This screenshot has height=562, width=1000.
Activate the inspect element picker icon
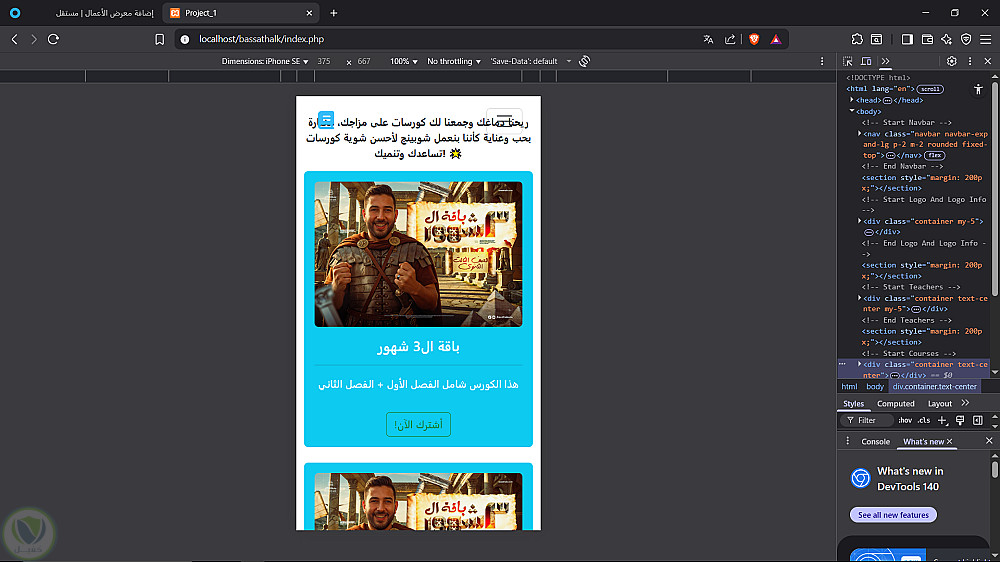[x=848, y=61]
